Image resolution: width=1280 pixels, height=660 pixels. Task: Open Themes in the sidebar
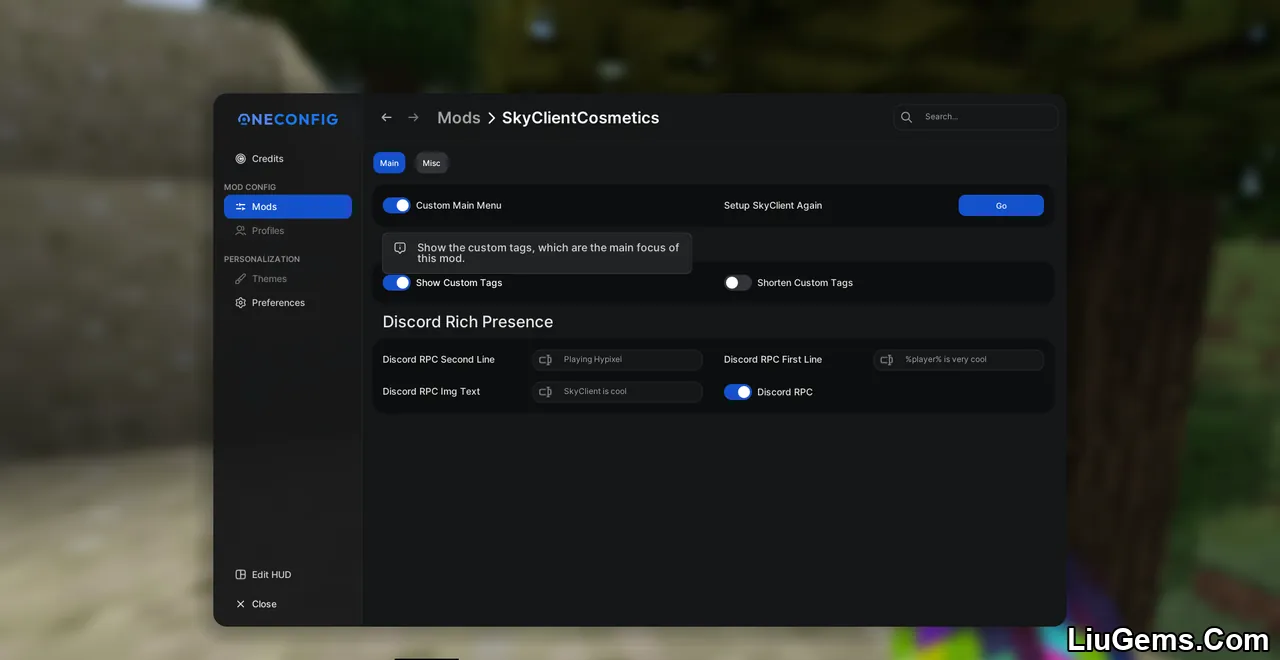(288, 279)
